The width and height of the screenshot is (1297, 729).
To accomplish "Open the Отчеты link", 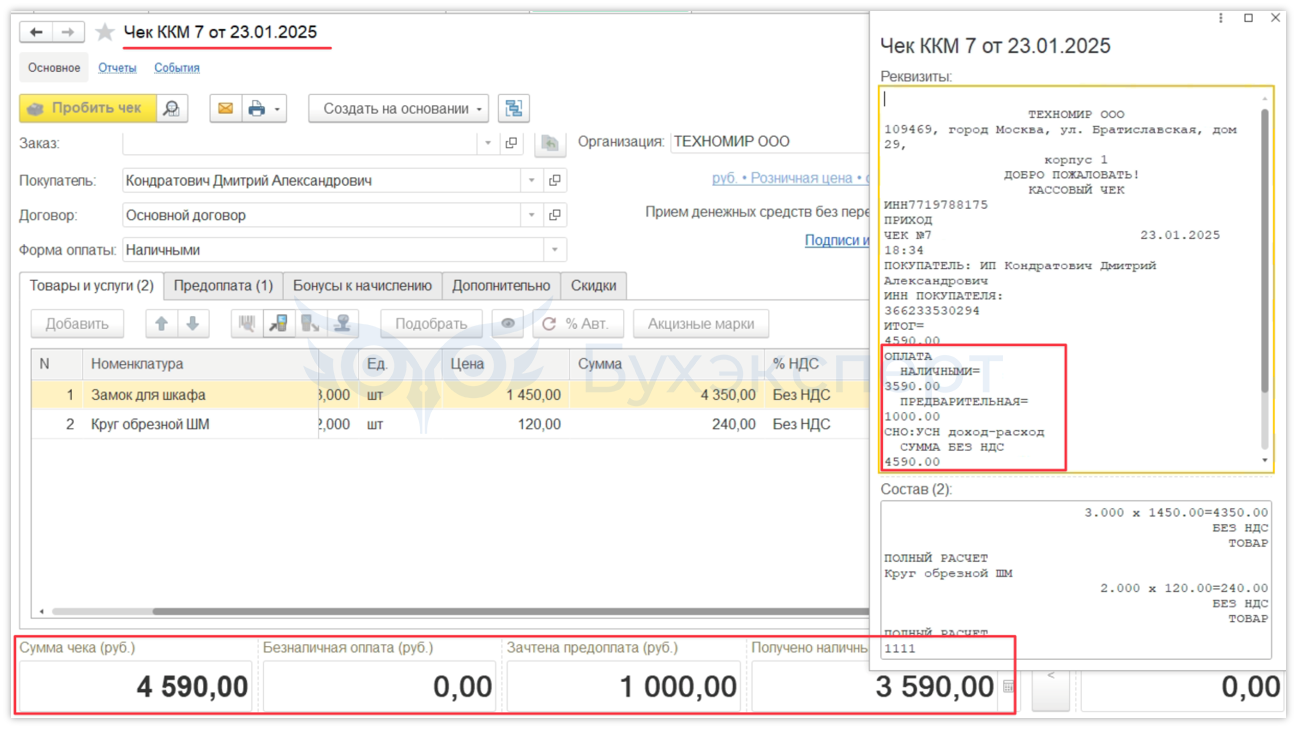I will coord(117,68).
